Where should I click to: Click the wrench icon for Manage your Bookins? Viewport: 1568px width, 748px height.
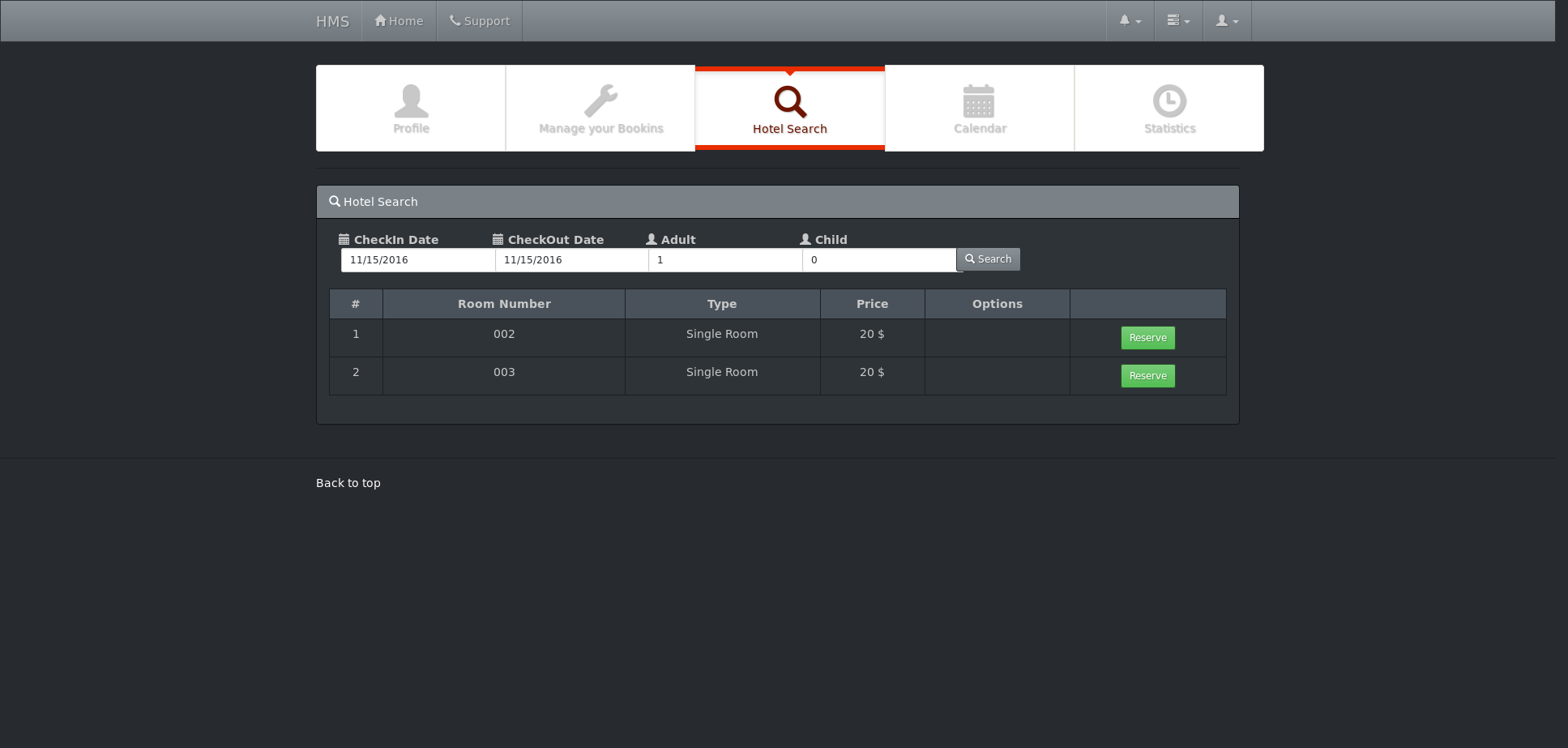[600, 100]
